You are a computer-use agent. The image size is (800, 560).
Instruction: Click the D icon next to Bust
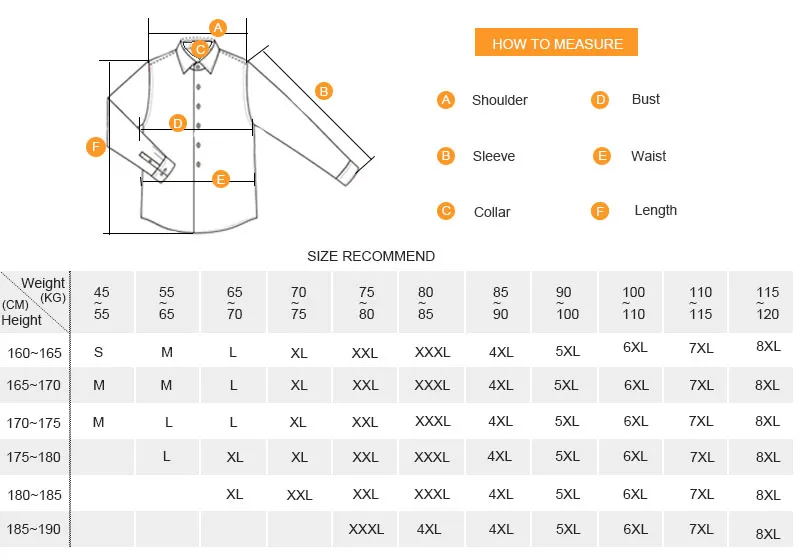click(600, 99)
